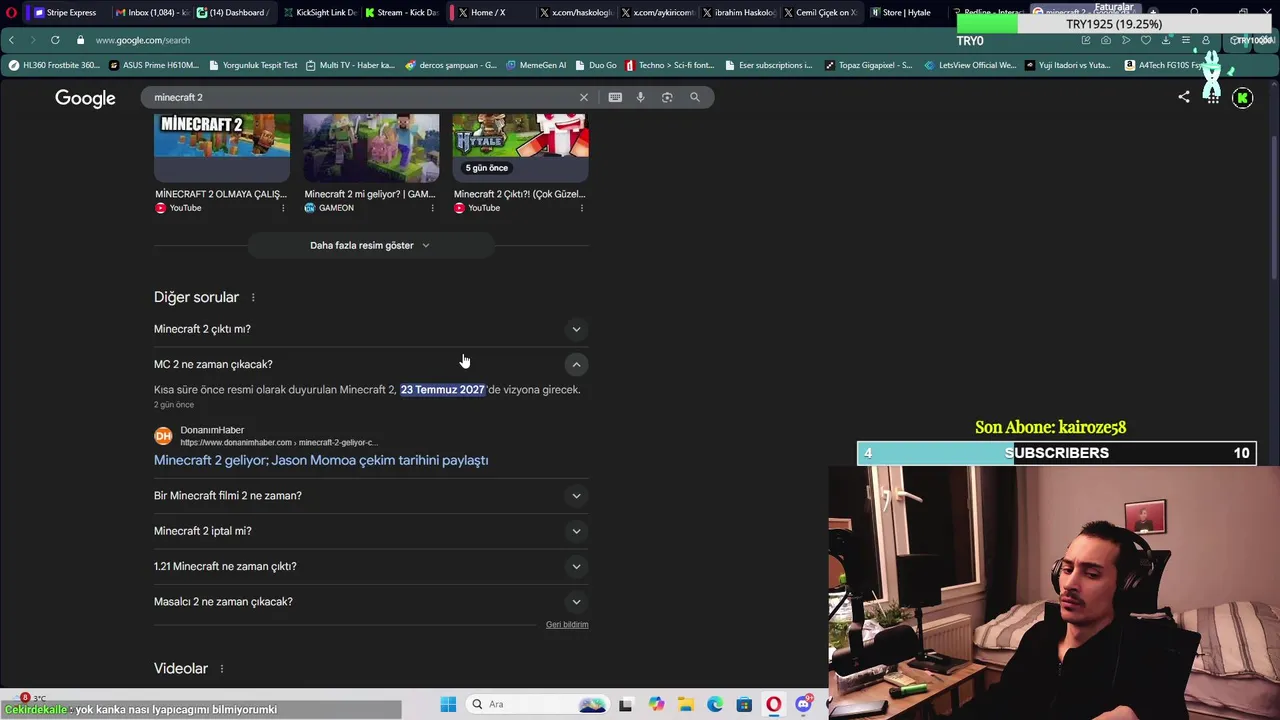The image size is (1280, 720).
Task: Open the MemeGen AI bookmark
Action: point(536,65)
